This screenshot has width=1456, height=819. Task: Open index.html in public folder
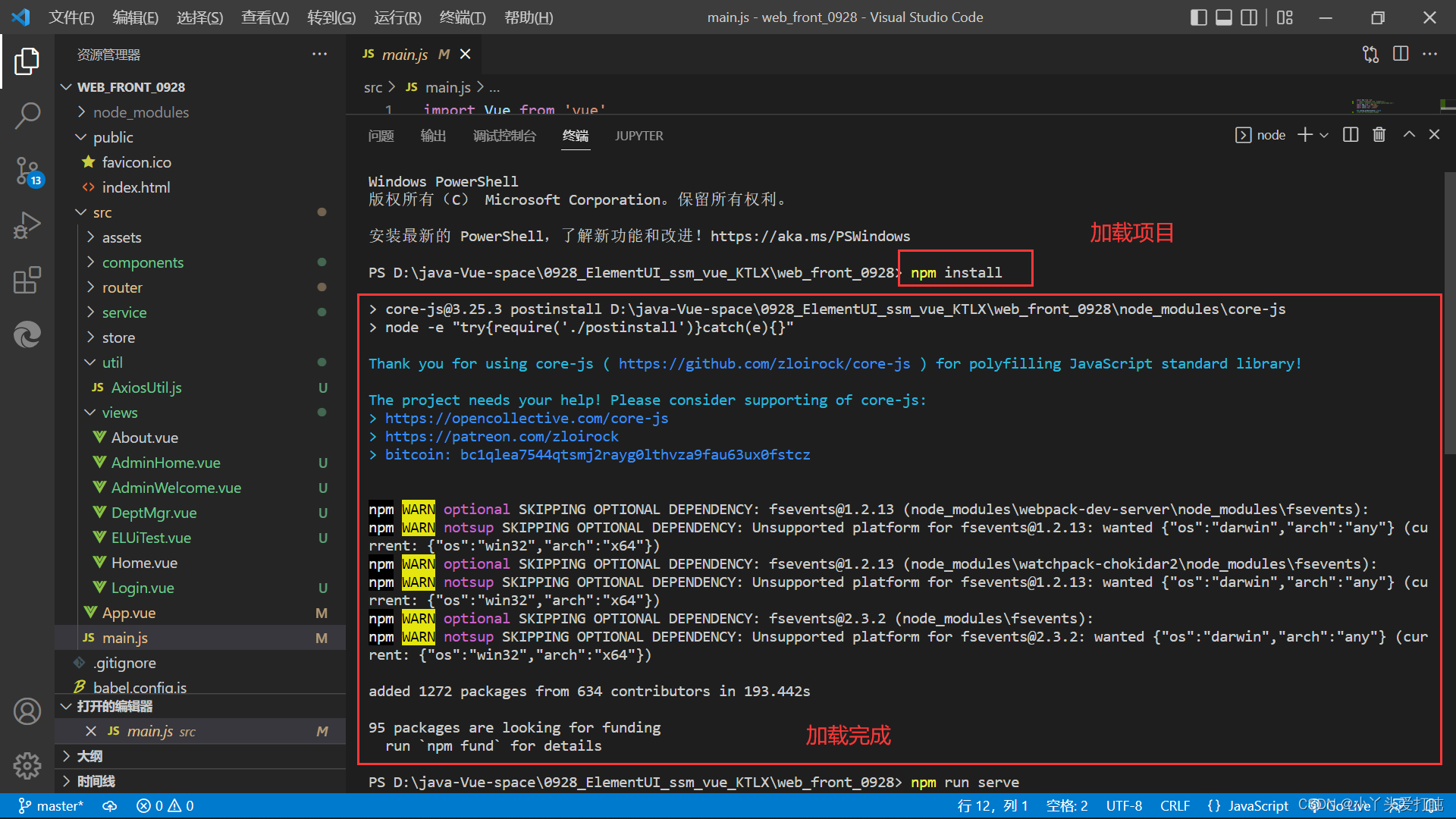click(x=200, y=187)
